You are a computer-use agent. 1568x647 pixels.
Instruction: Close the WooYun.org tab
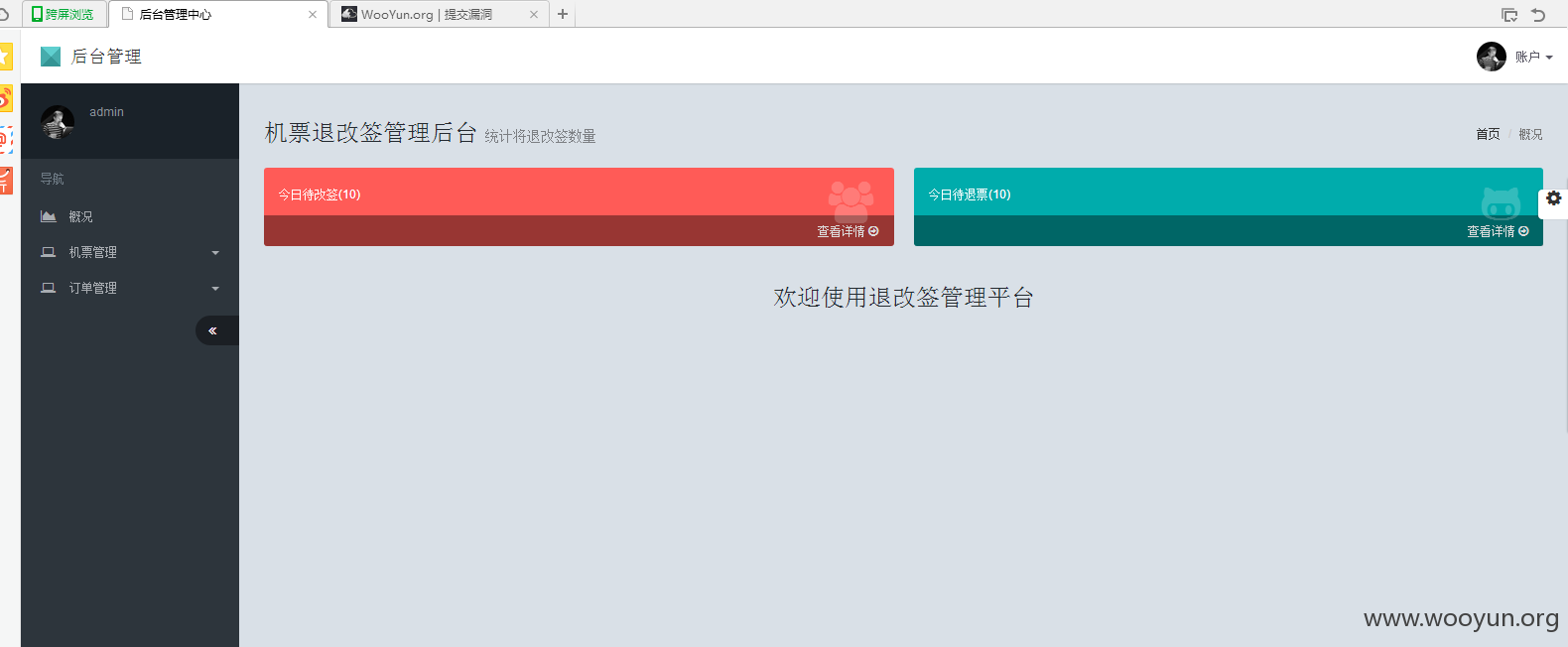[534, 14]
